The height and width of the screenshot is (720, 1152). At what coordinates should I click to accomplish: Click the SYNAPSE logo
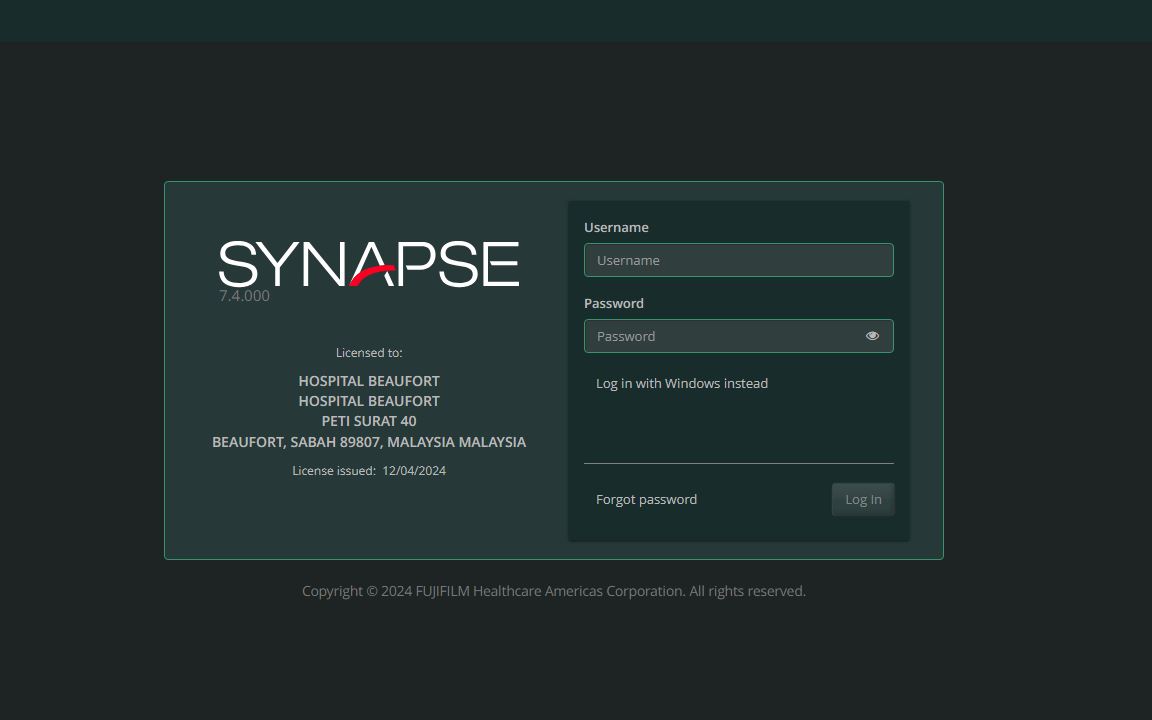point(369,263)
